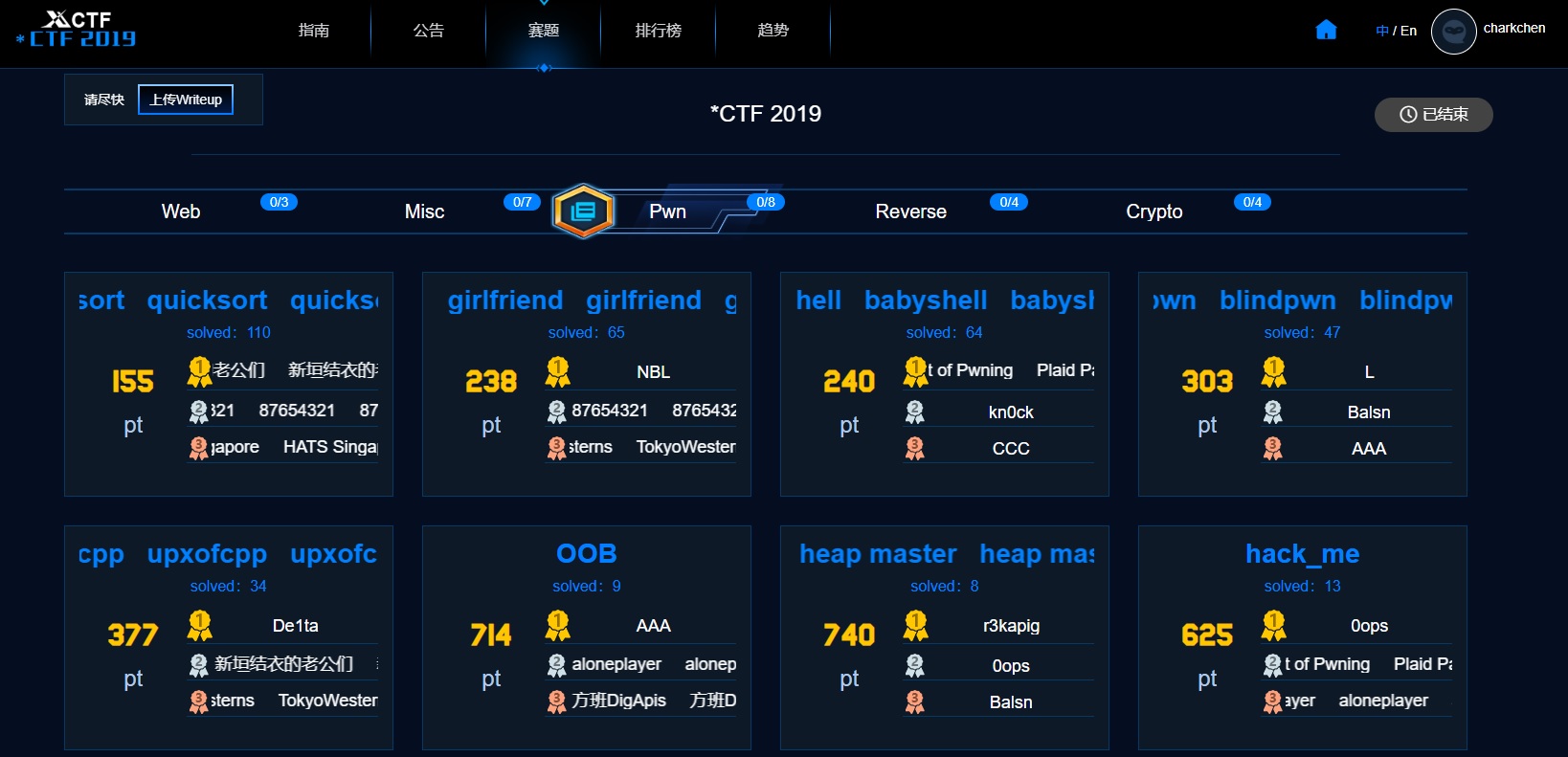Image resolution: width=1568 pixels, height=757 pixels.
Task: Click the home icon in header
Action: pyautogui.click(x=1326, y=31)
